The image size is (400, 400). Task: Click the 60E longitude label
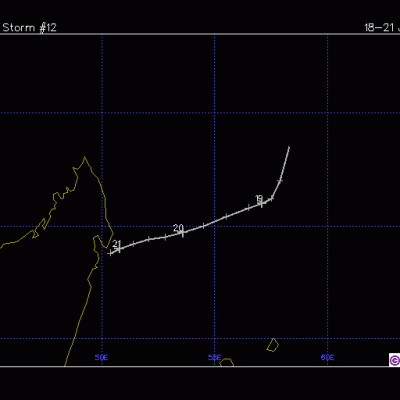(328, 358)
